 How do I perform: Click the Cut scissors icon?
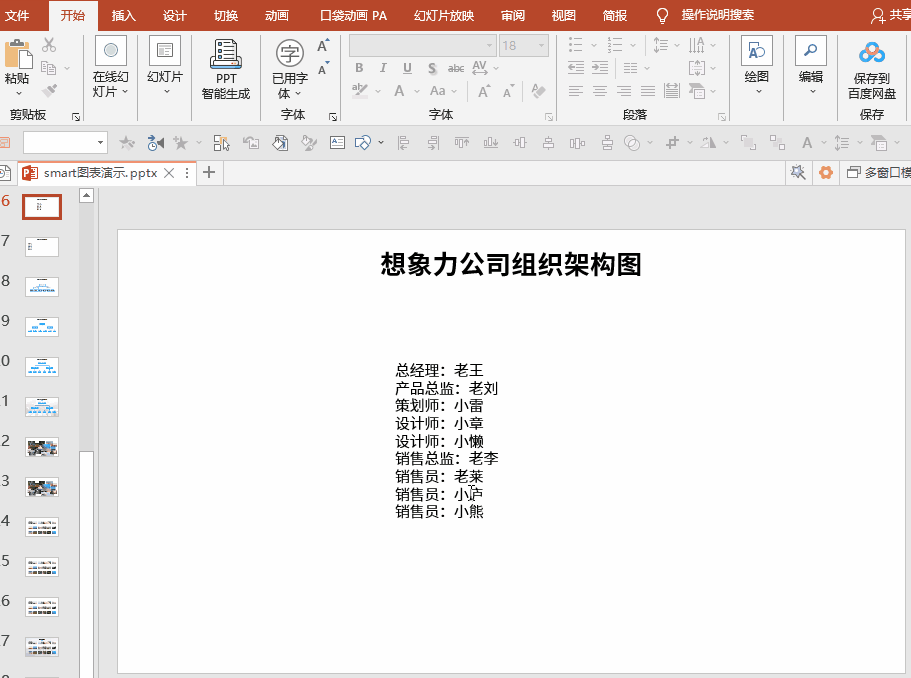pos(49,45)
